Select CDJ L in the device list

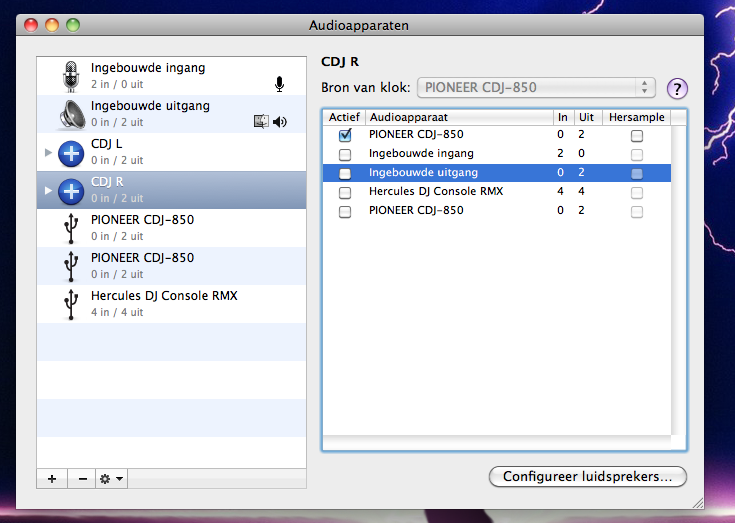pos(172,152)
